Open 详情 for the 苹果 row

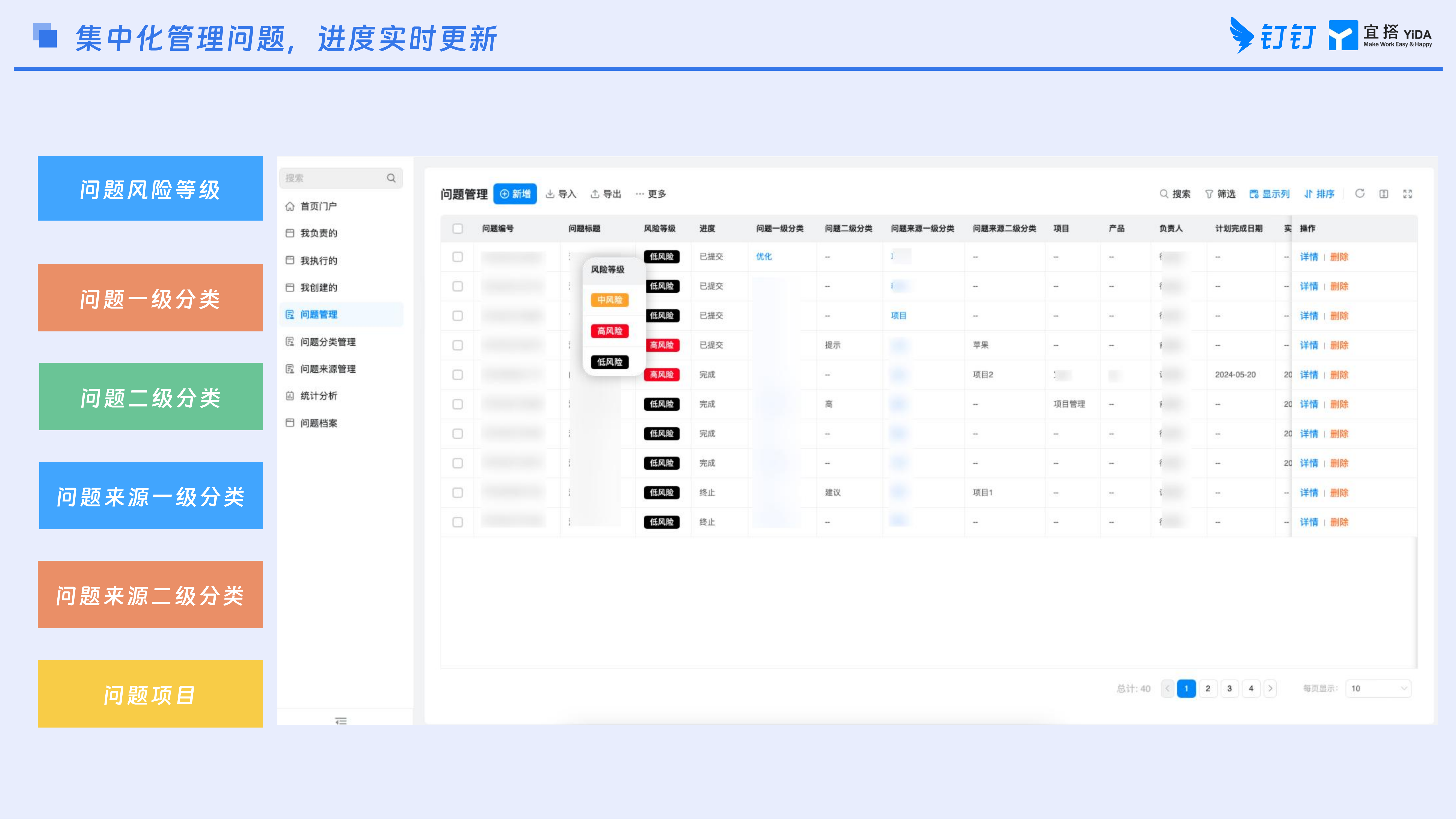(1309, 345)
